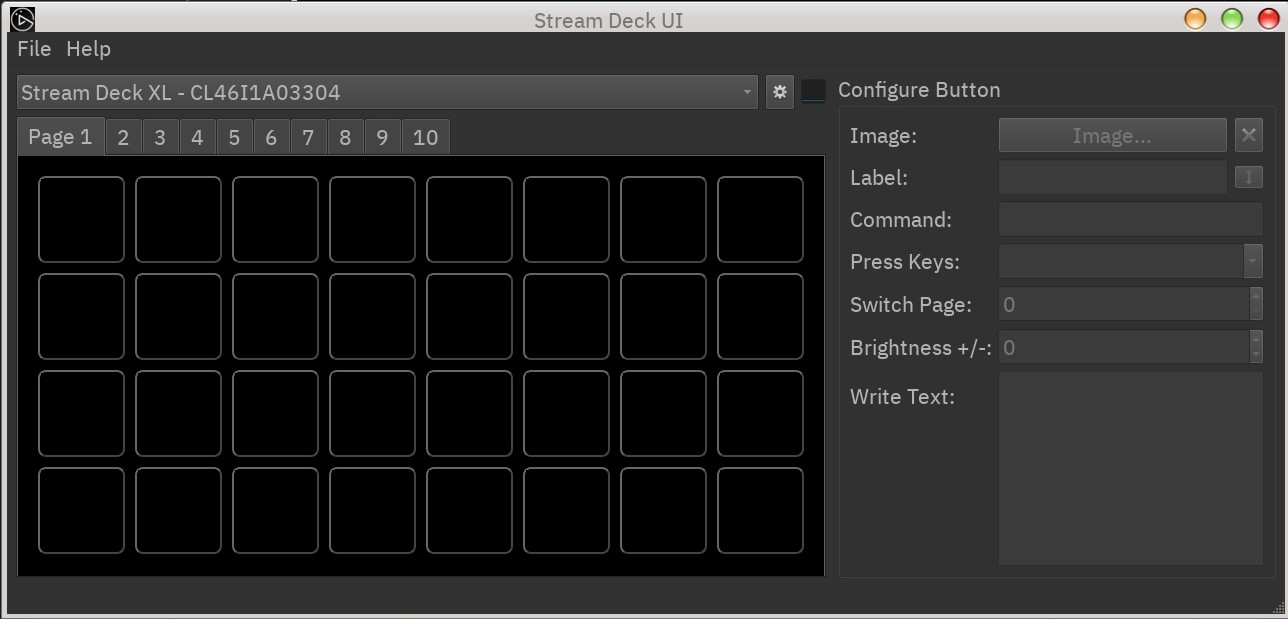Go to the page 10 tab
Image resolution: width=1288 pixels, height=619 pixels.
[x=425, y=137]
